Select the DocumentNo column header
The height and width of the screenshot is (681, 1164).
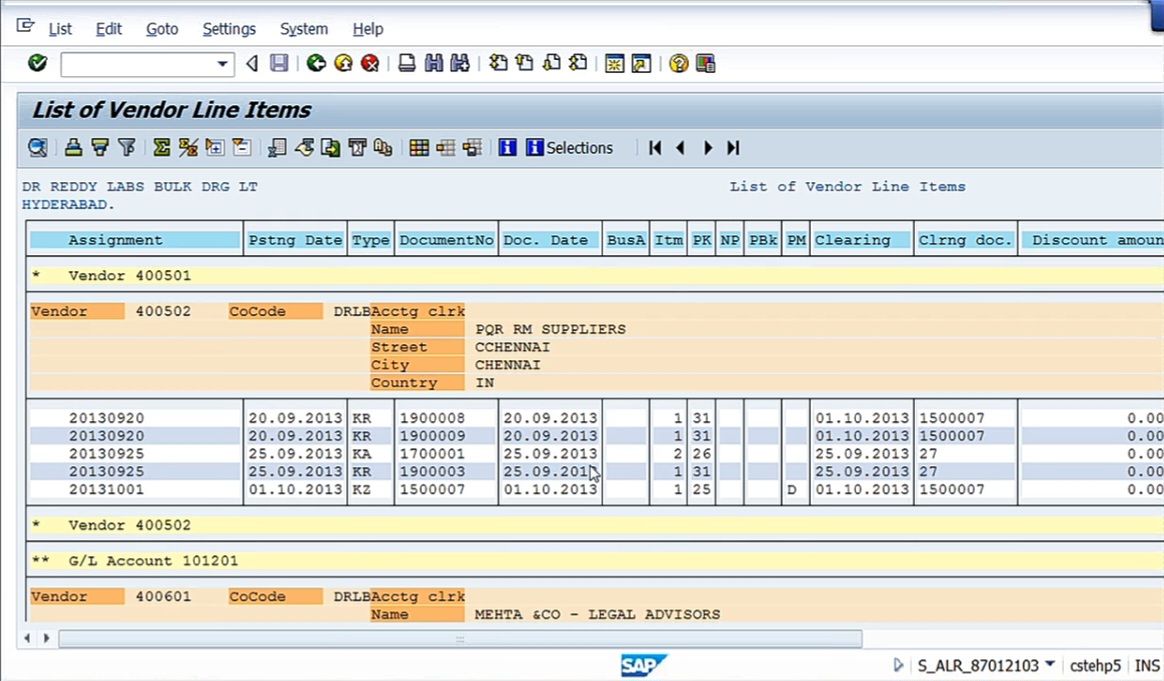pos(446,240)
